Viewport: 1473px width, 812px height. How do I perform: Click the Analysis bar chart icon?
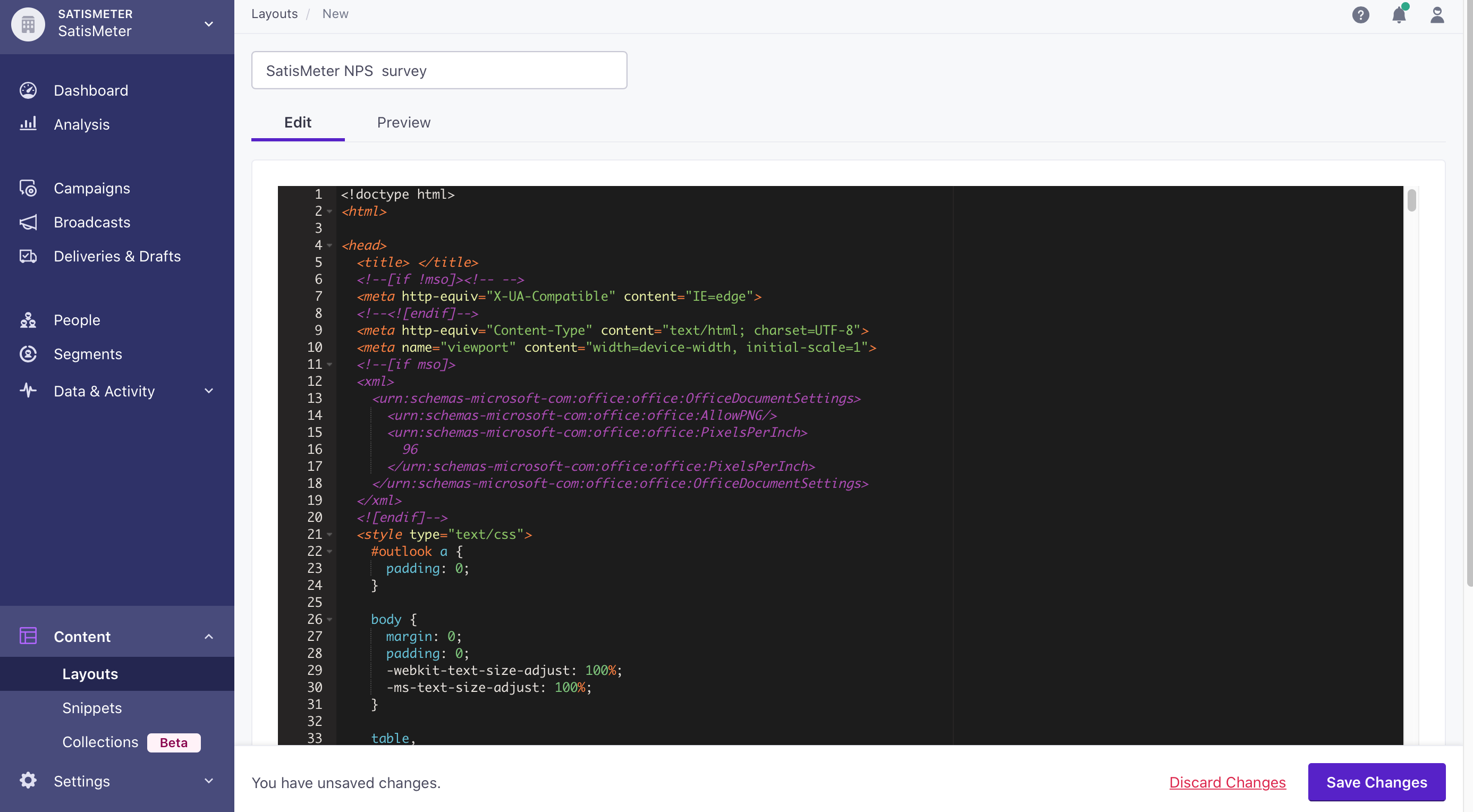point(28,123)
